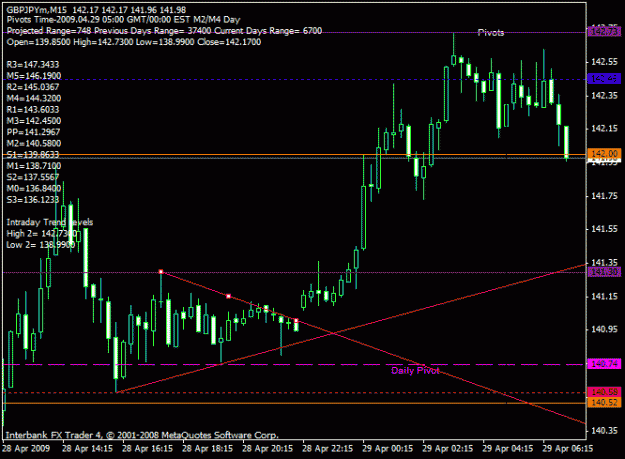Viewport: 625px width, 459px height.
Task: Click the 141.55 price axis label
Action: 605,229
